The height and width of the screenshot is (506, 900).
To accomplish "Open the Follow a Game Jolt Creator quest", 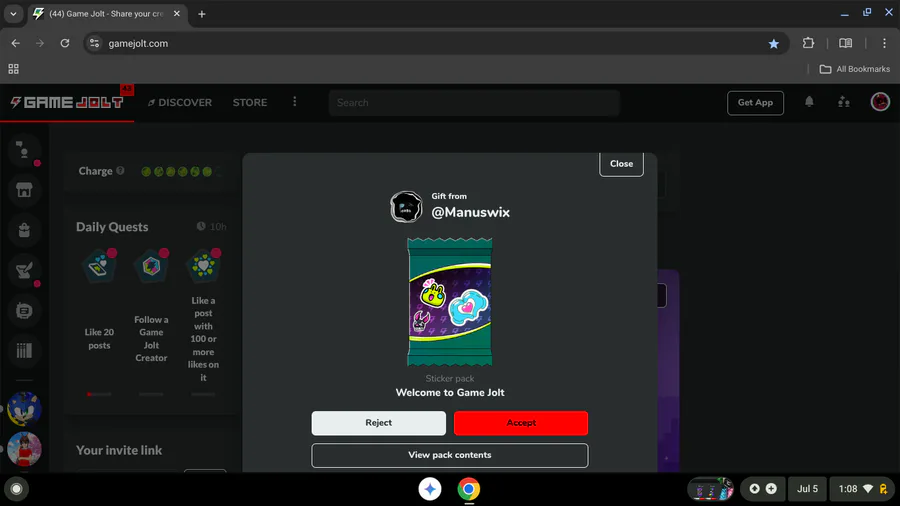I will [151, 307].
